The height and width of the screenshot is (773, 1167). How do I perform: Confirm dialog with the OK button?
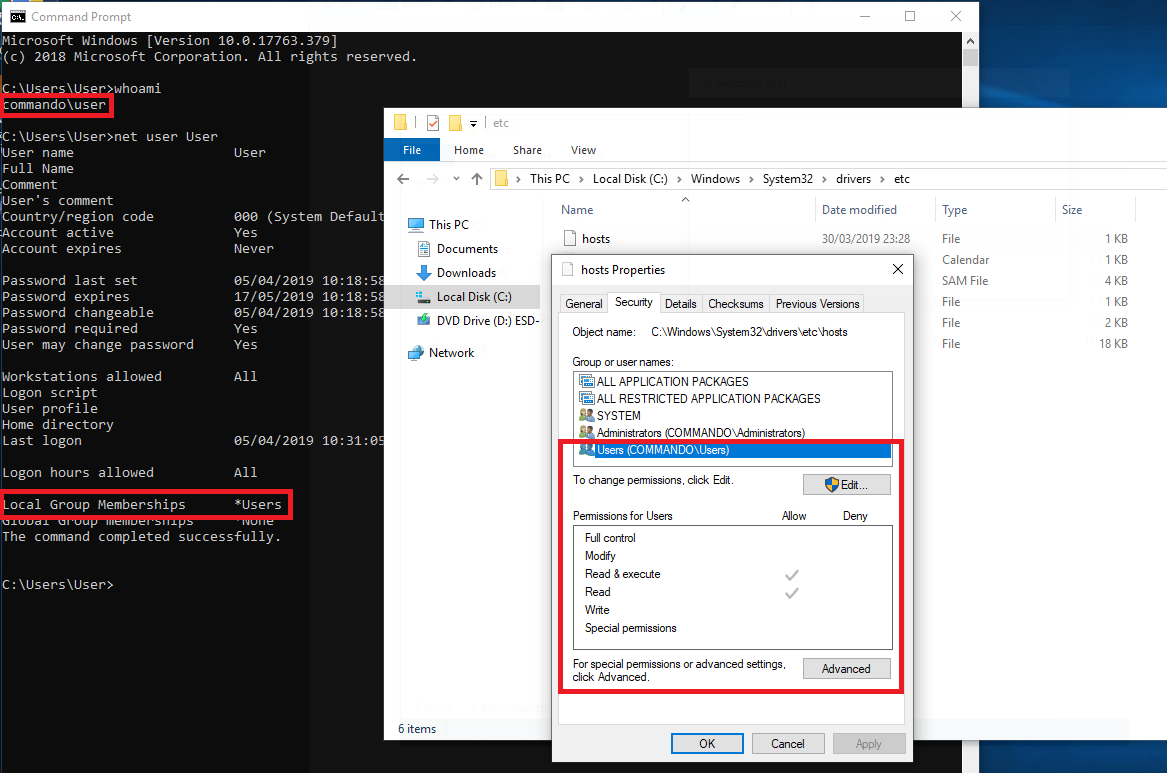click(706, 743)
